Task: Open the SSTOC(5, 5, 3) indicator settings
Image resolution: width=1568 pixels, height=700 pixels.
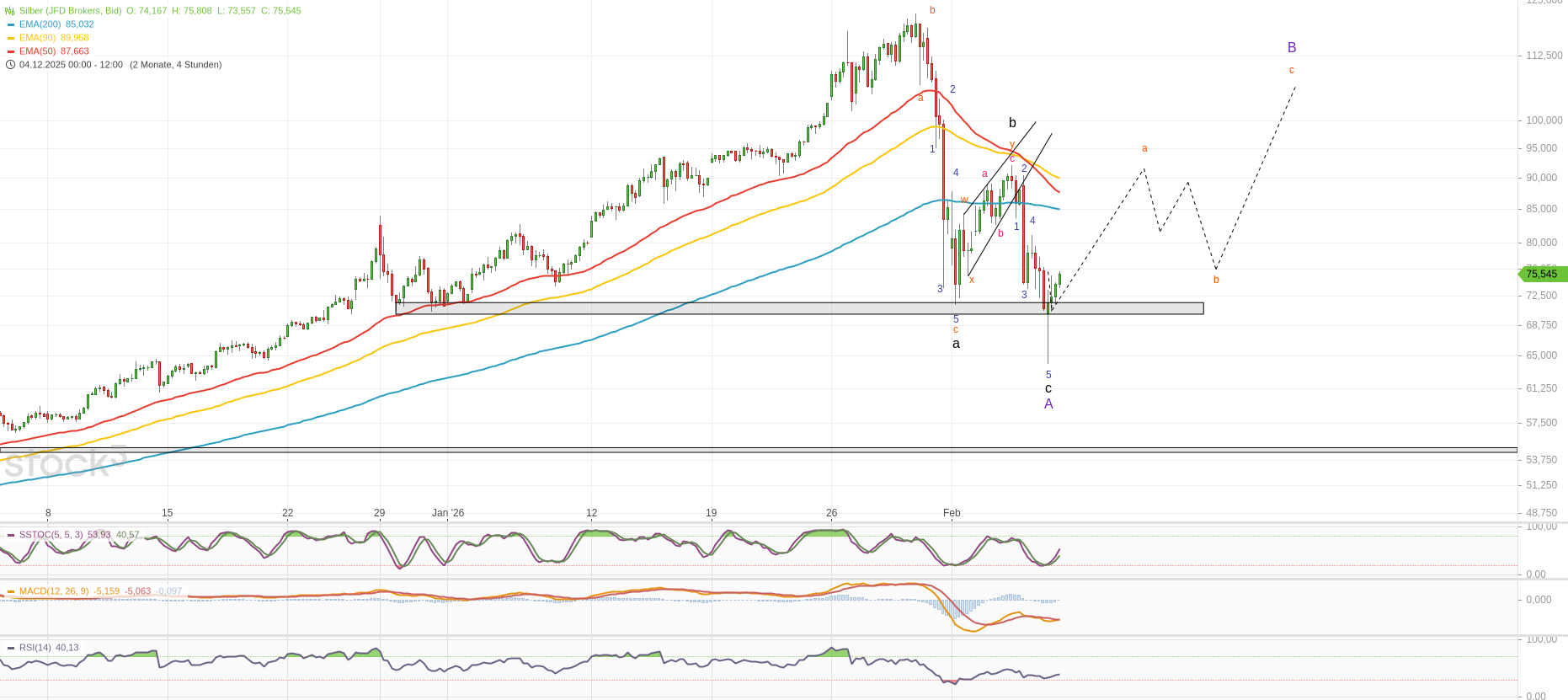Action: 51,535
